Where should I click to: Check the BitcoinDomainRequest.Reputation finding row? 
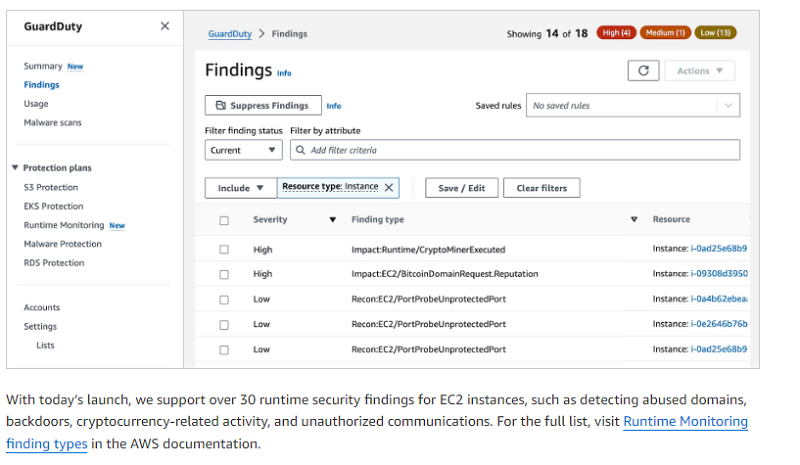224,275
